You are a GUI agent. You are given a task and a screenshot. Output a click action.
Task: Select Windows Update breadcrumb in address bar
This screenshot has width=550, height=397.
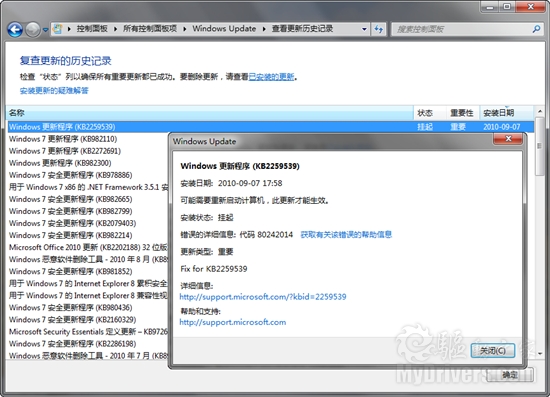tap(224, 29)
